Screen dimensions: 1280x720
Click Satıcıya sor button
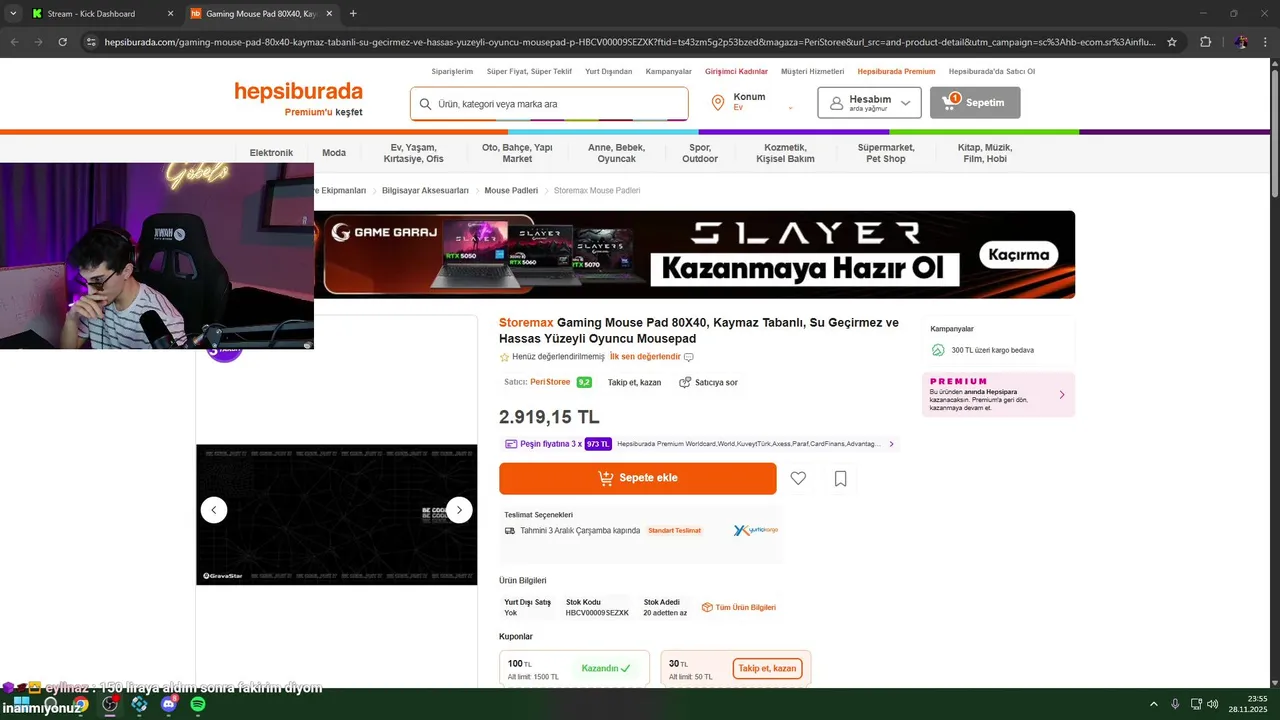(708, 382)
